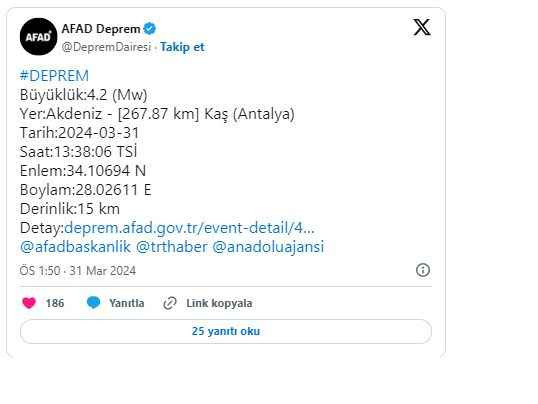
Task: Click the 186 likes count
Action: point(55,303)
